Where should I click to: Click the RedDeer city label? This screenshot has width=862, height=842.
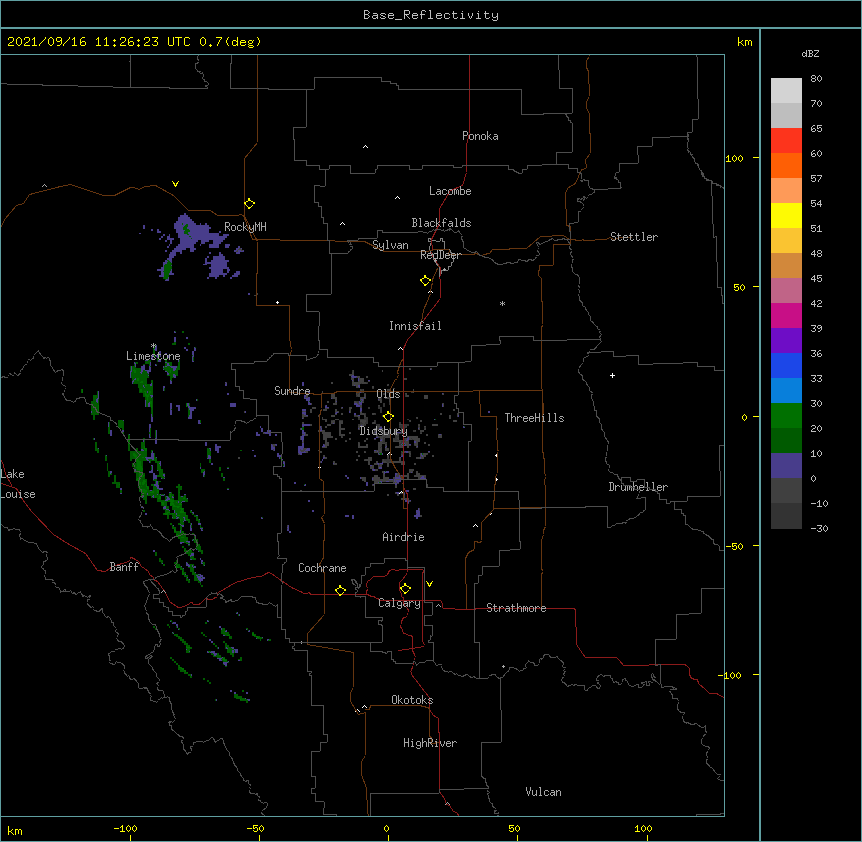[x=440, y=255]
